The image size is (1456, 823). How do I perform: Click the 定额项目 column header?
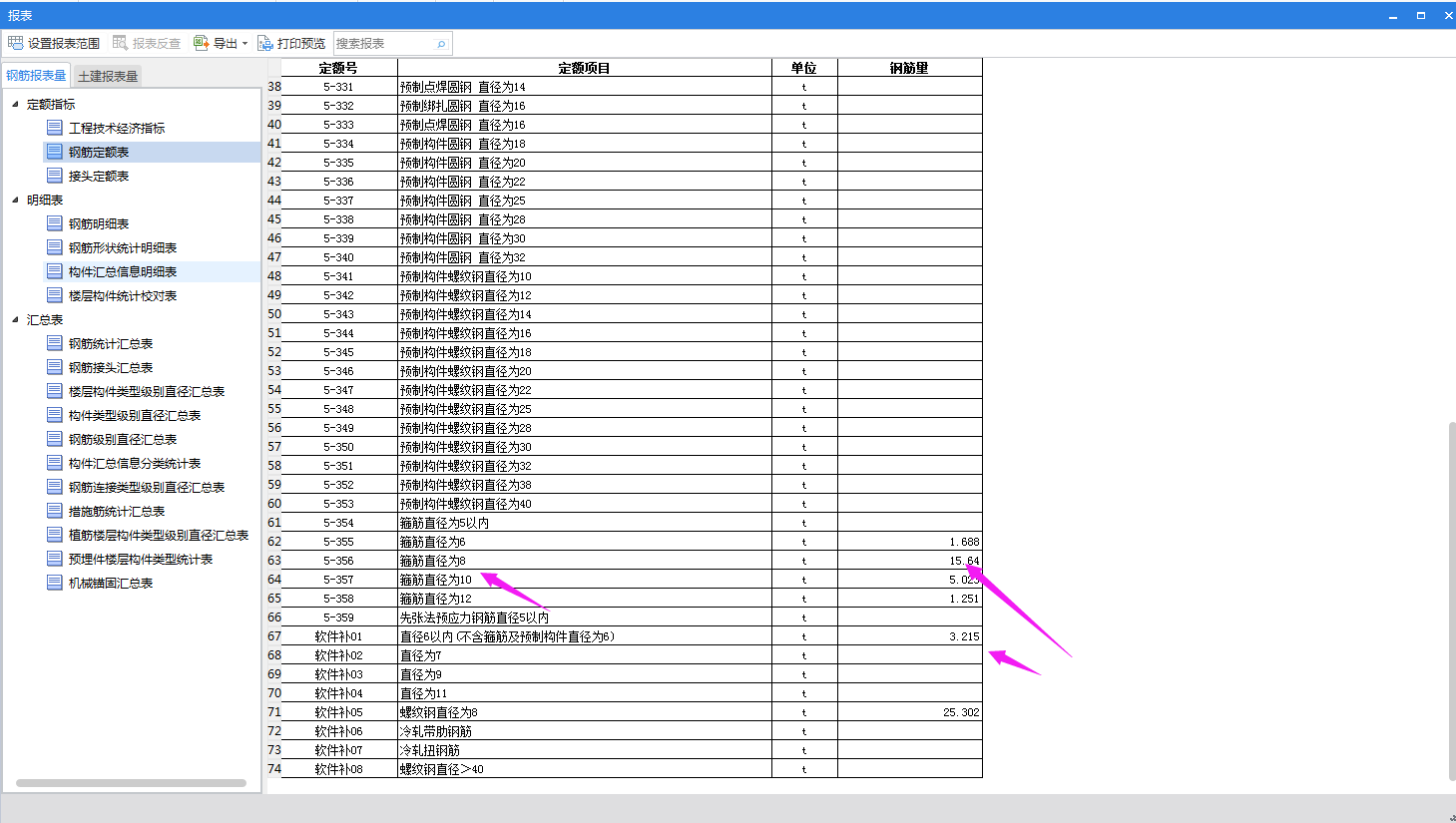[584, 68]
